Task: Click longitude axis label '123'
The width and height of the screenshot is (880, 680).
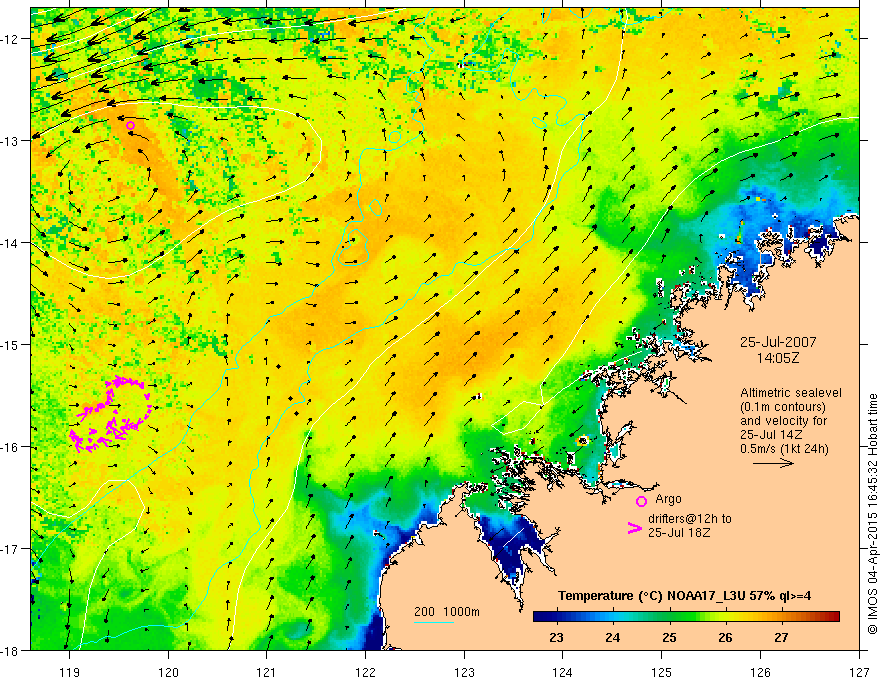Action: tap(464, 672)
